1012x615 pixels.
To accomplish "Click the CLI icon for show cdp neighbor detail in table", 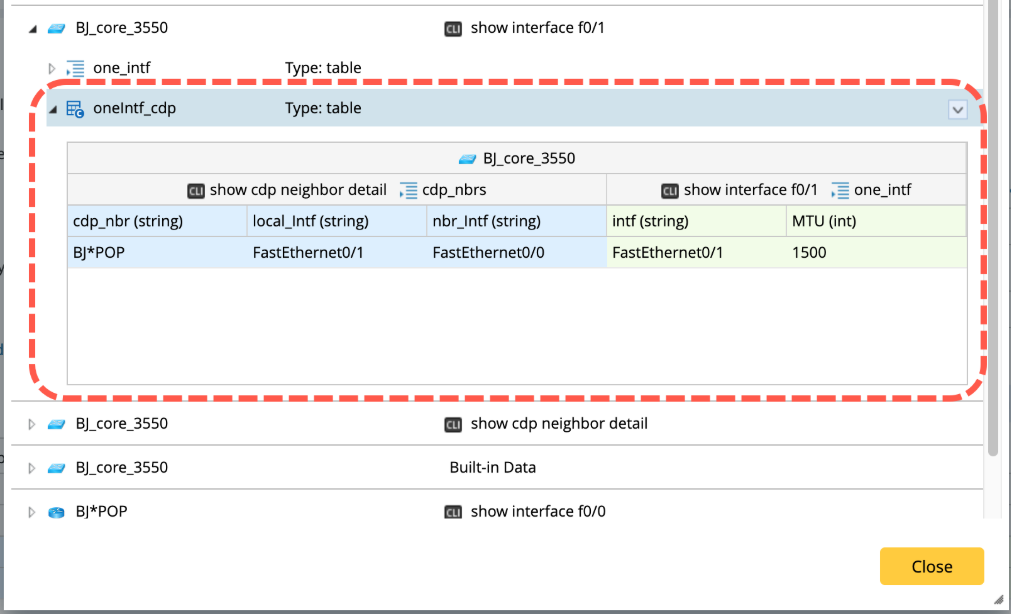I will (x=196, y=190).
